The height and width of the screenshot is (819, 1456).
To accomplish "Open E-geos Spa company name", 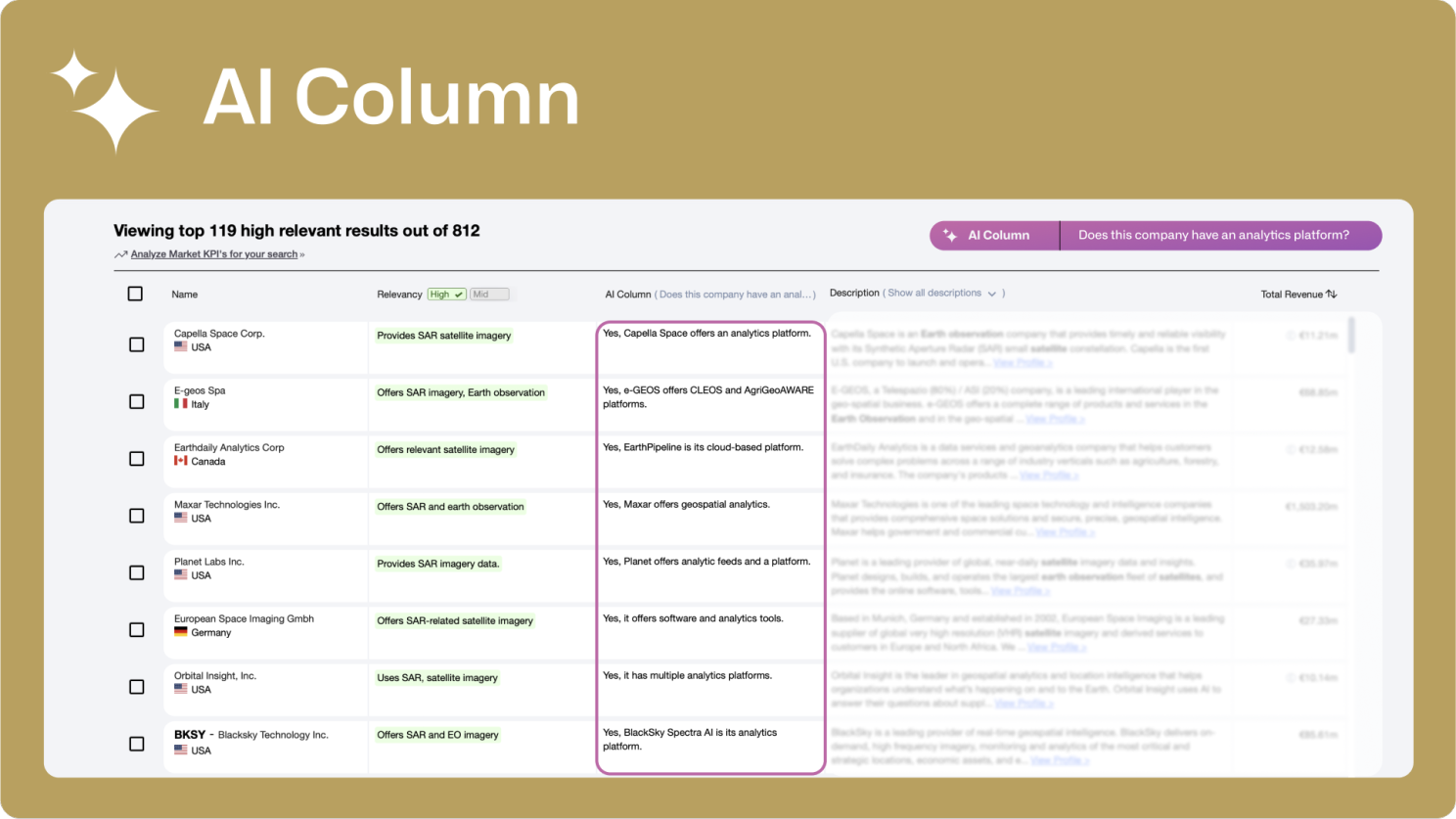I will point(200,390).
